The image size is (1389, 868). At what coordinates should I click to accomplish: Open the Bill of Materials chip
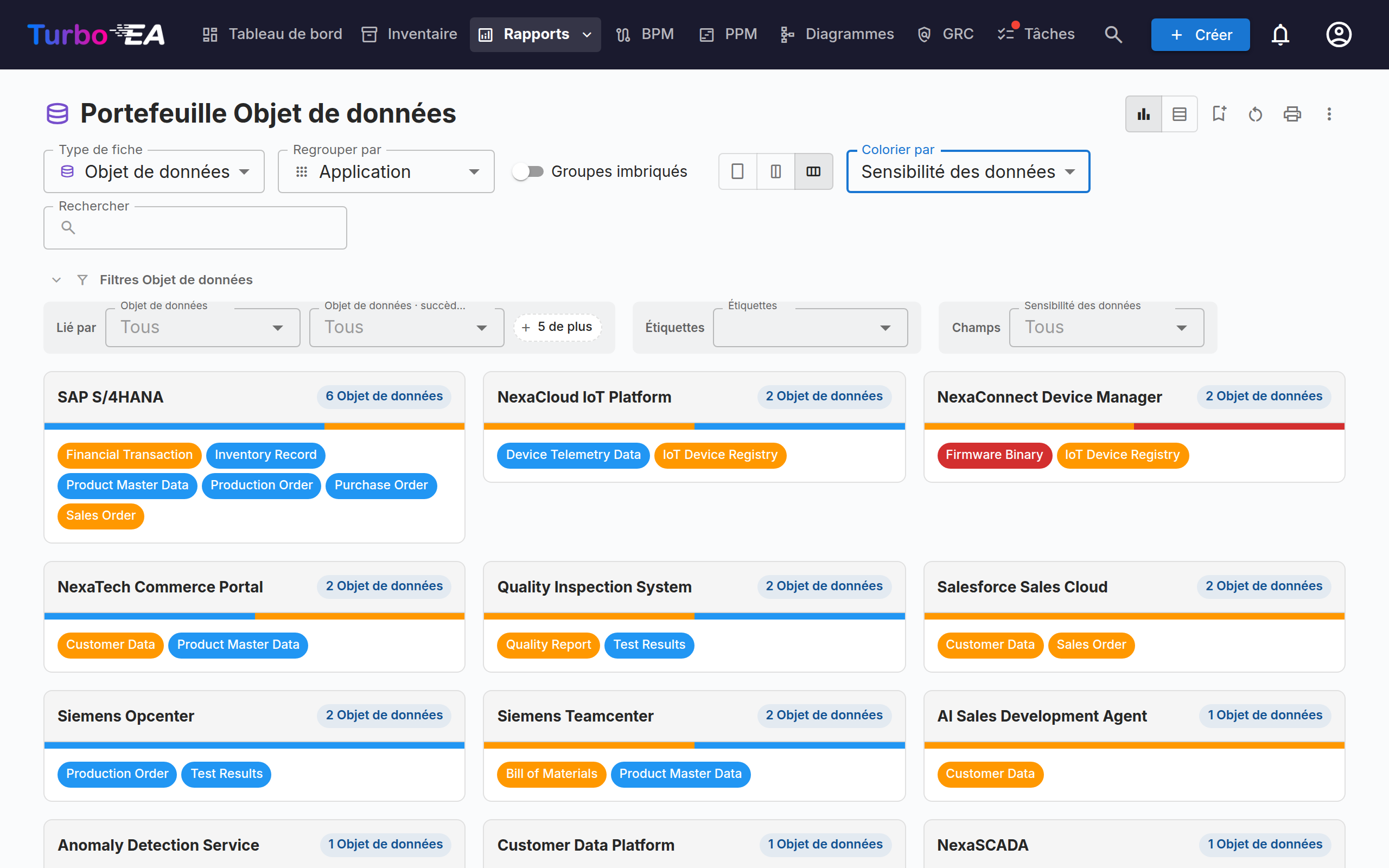551,775
